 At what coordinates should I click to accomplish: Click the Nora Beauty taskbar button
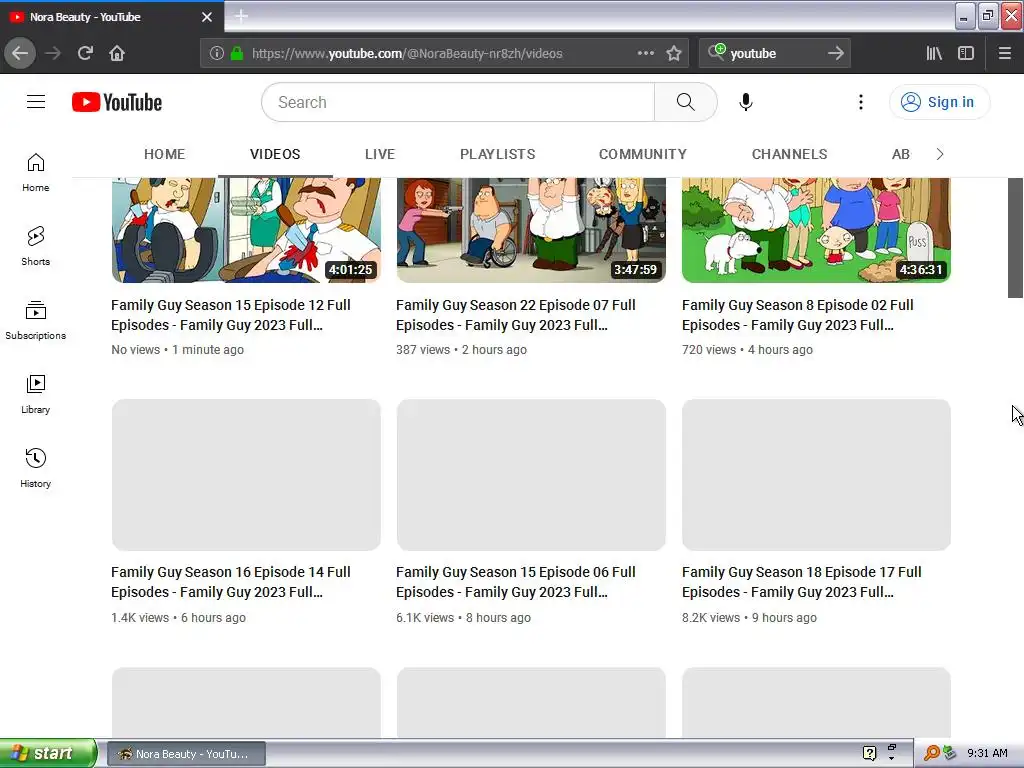click(186, 754)
